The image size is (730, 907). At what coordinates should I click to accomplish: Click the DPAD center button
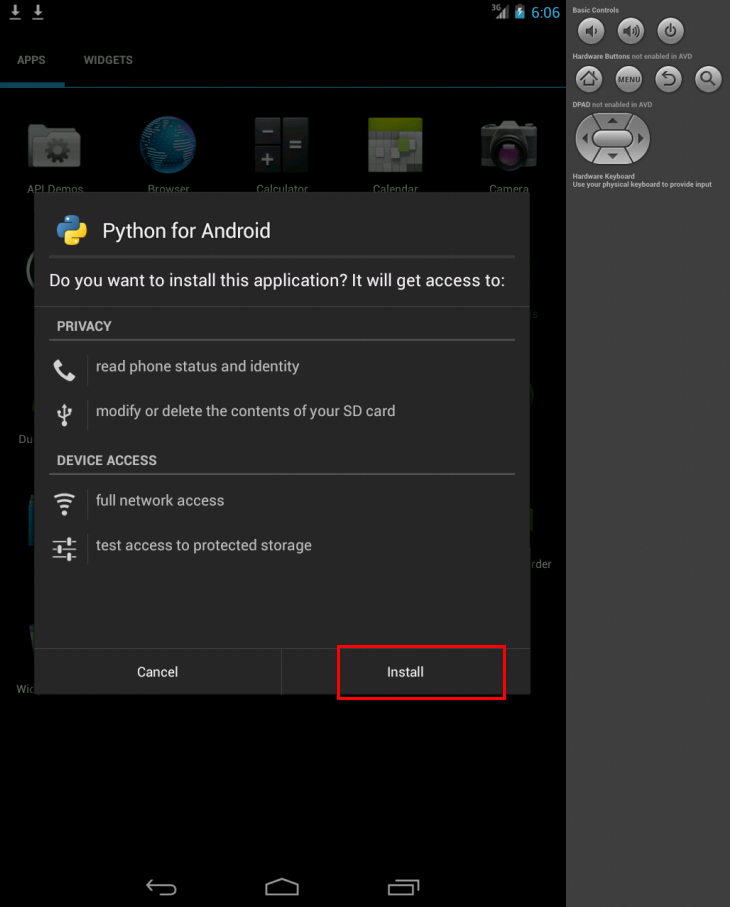[613, 138]
